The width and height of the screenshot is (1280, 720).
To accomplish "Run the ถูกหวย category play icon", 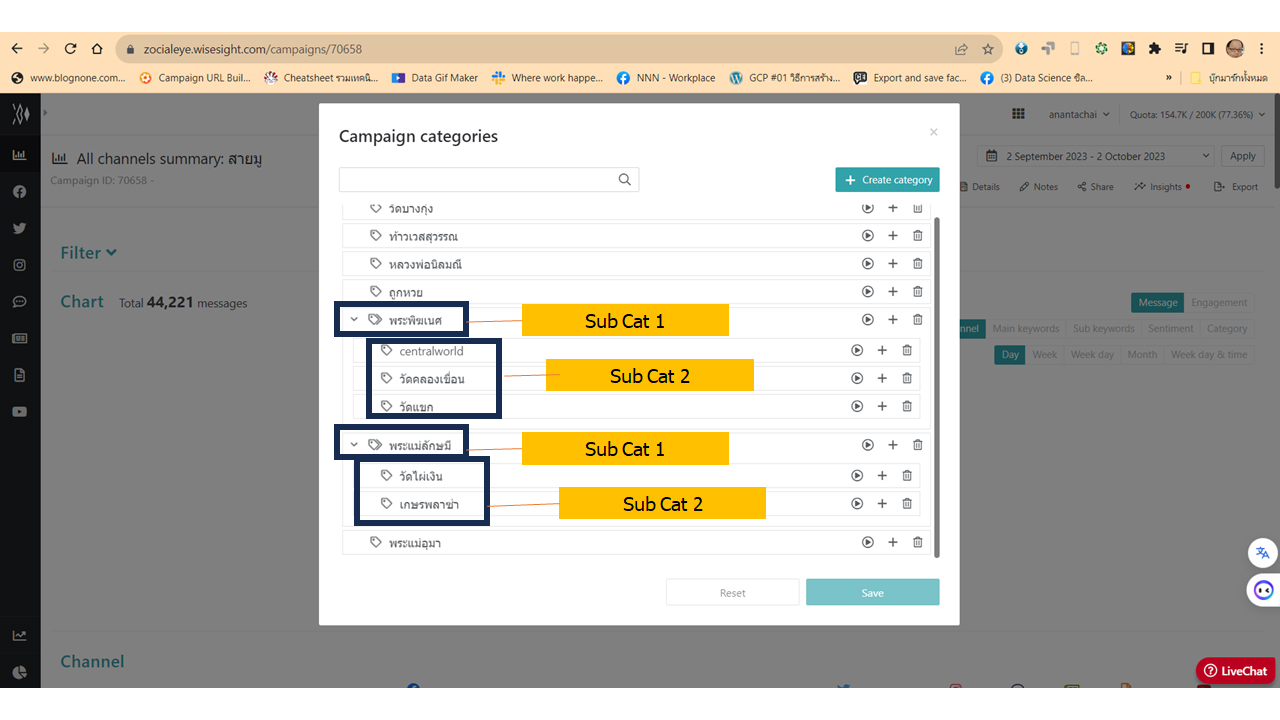I will pyautogui.click(x=868, y=292).
